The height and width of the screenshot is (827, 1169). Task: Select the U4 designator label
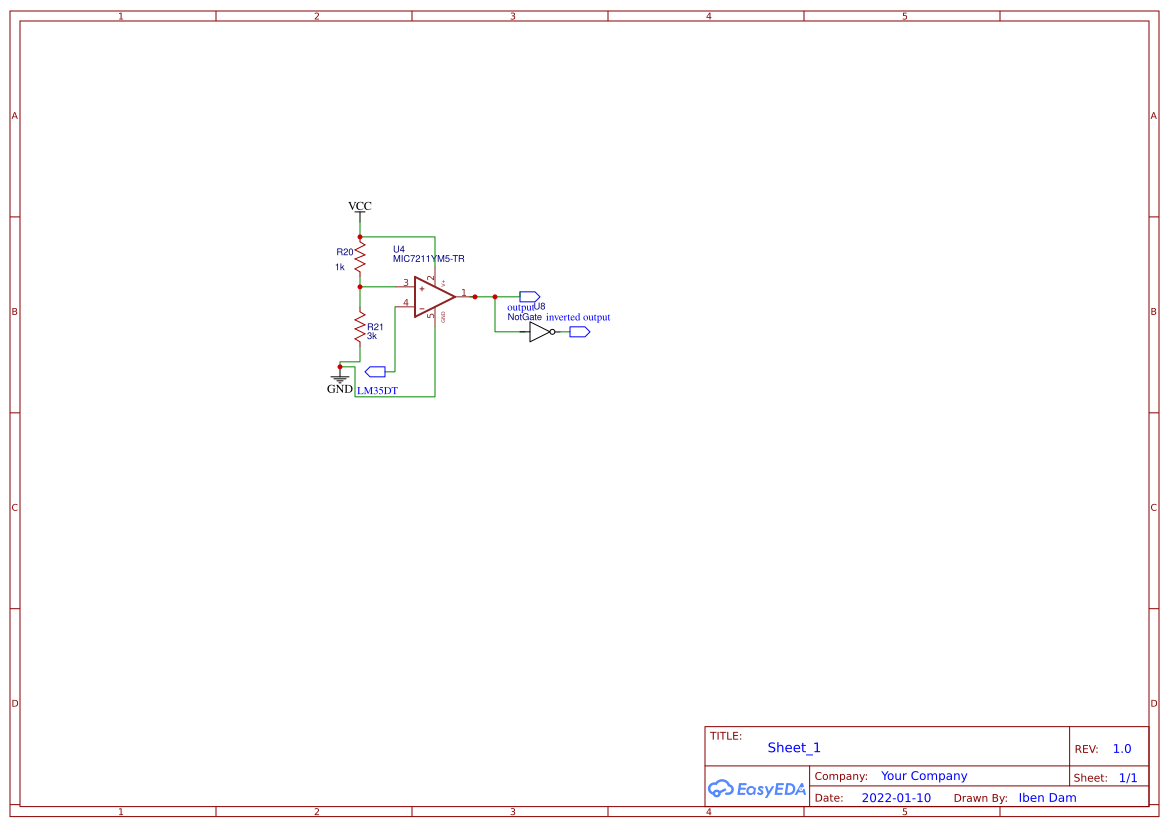pos(399,249)
